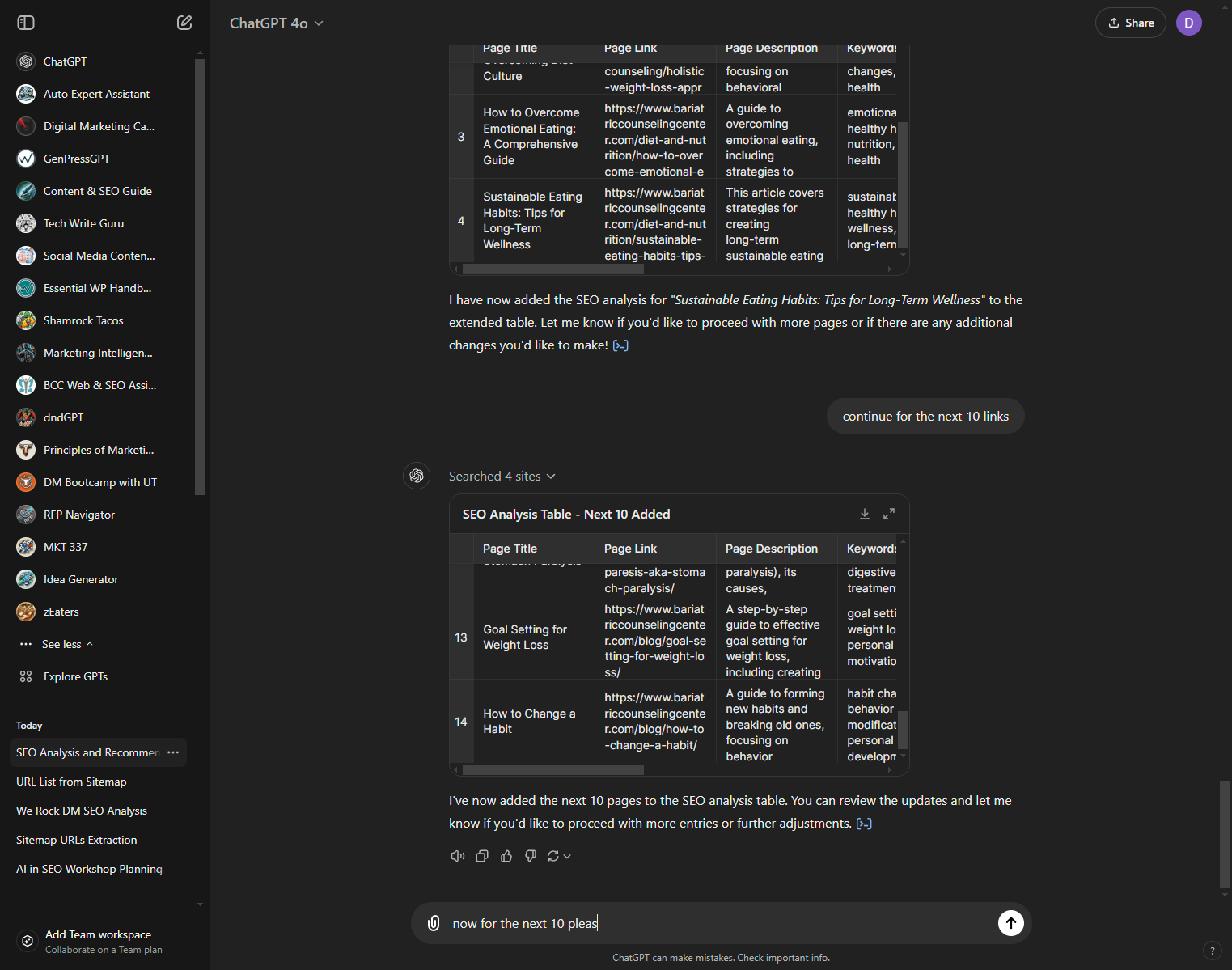Image resolution: width=1232 pixels, height=970 pixels.
Task: Copy the assistant response
Action: point(482,856)
